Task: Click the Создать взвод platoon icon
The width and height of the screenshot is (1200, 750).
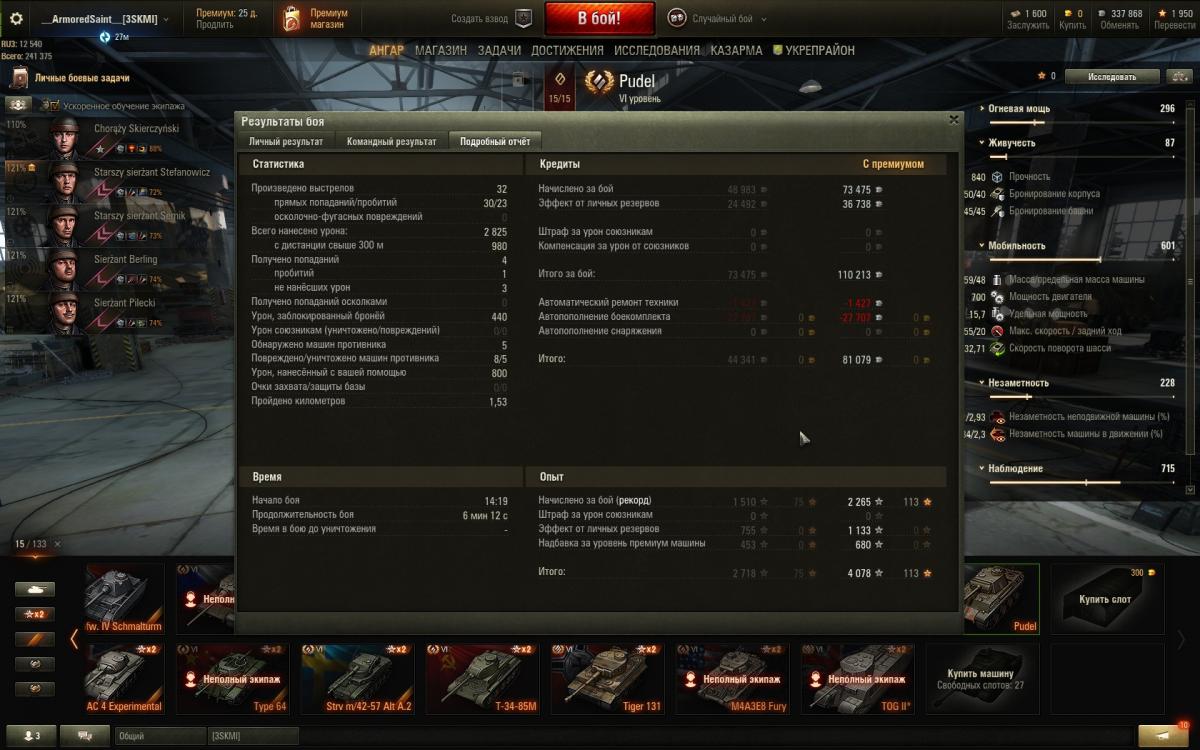Action: (x=523, y=18)
